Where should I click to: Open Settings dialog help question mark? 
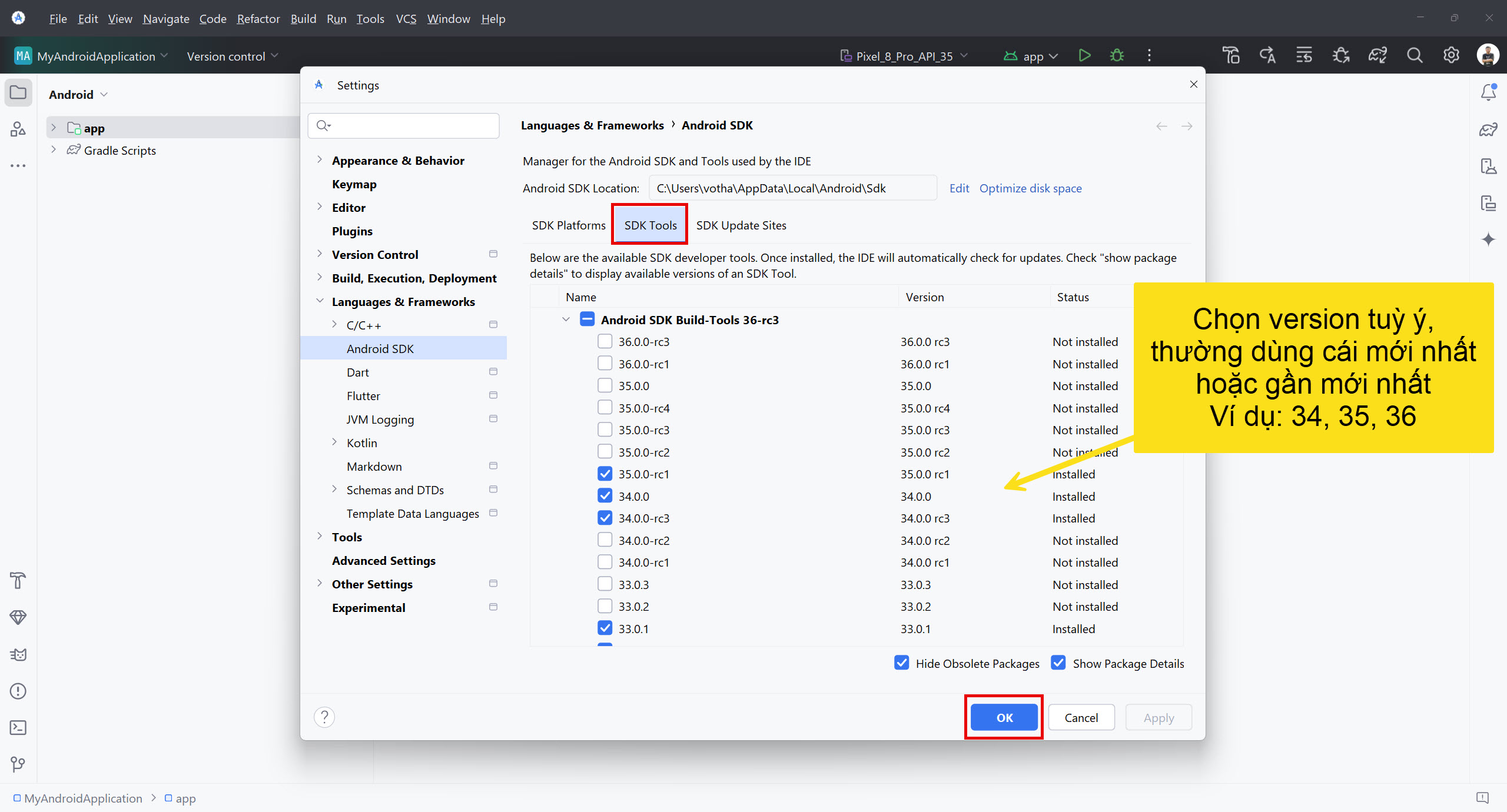(x=324, y=717)
